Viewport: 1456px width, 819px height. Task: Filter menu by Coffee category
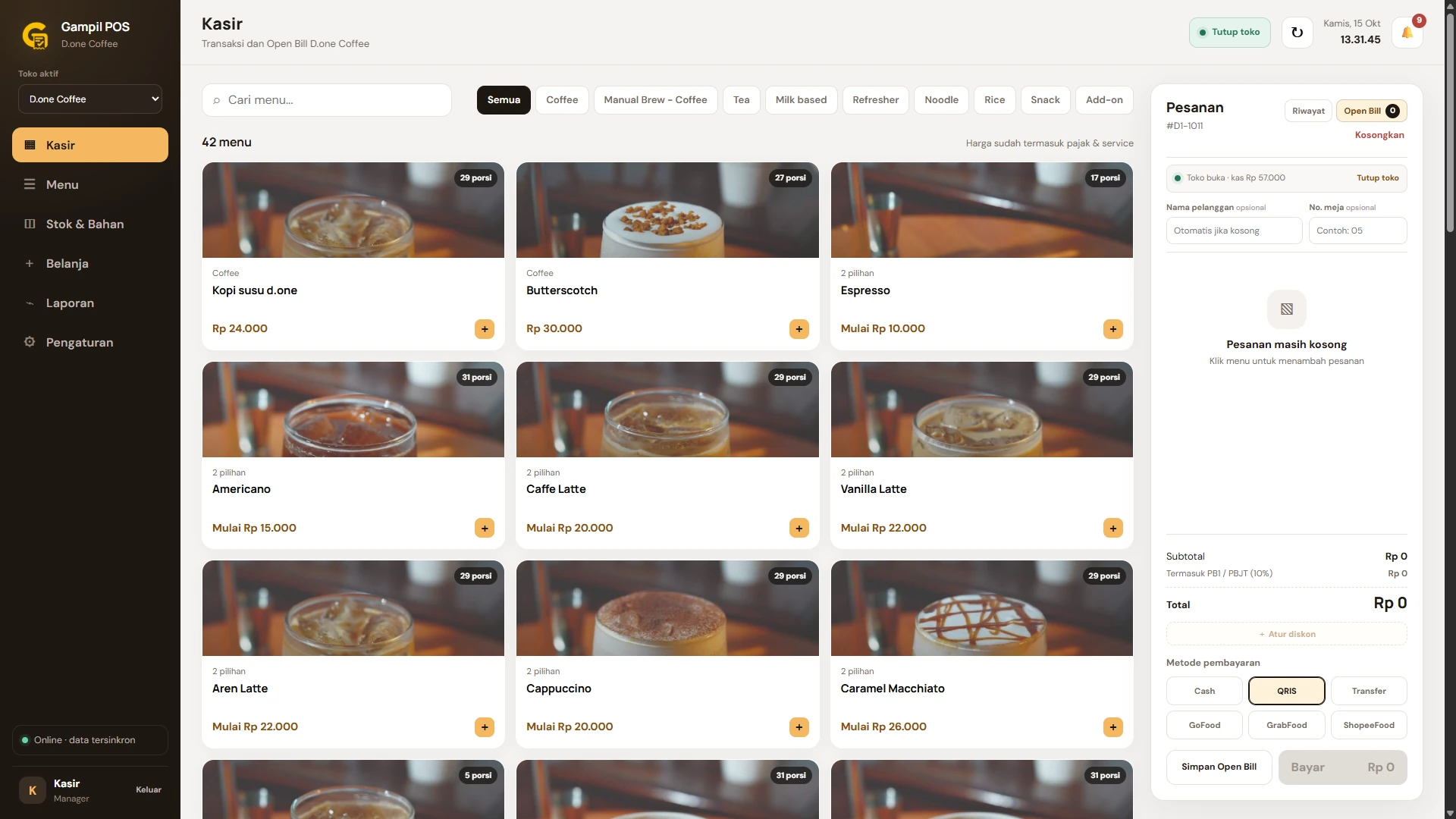click(562, 100)
